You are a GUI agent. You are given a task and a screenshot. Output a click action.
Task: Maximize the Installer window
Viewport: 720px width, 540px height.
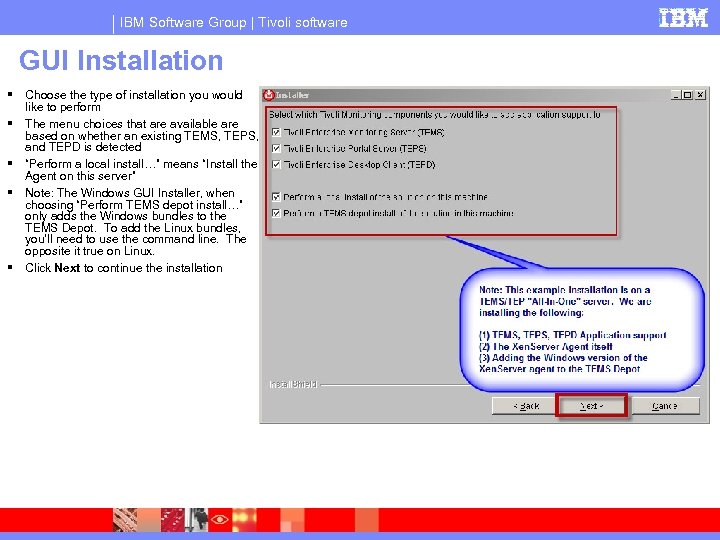pyautogui.click(x=687, y=95)
